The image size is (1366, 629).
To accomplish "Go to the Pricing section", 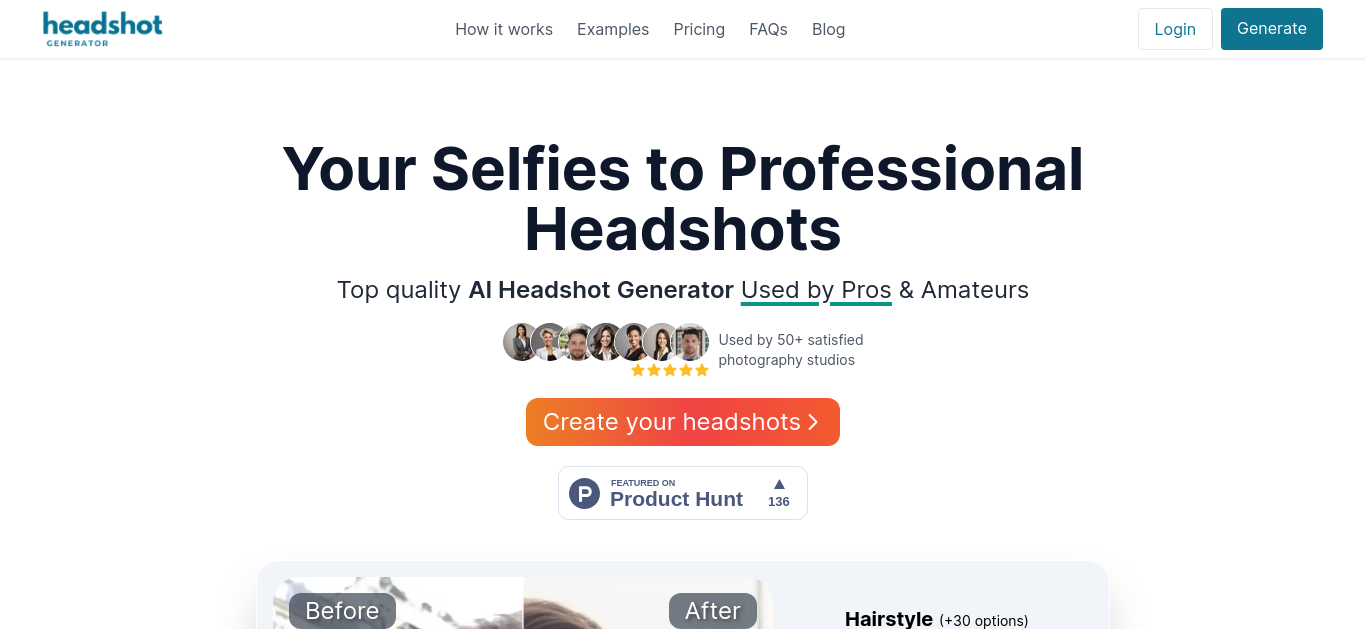I will pos(699,29).
